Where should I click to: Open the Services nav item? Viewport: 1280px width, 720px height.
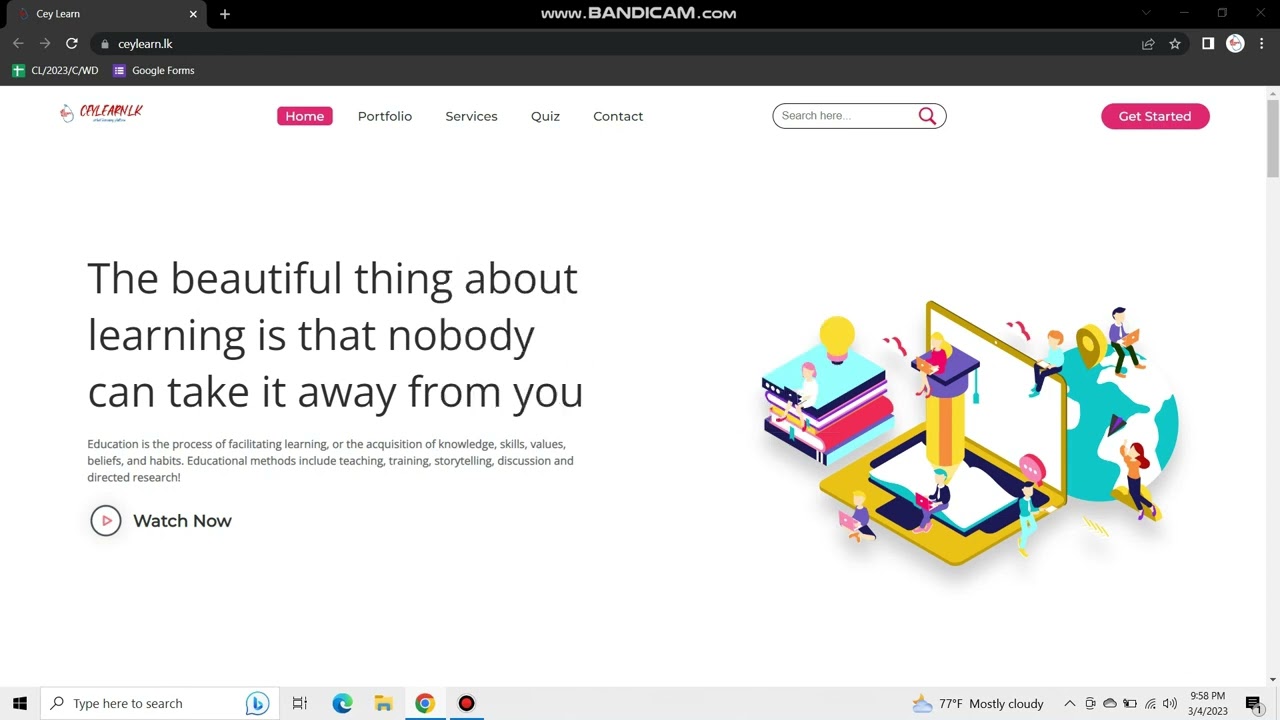471,116
